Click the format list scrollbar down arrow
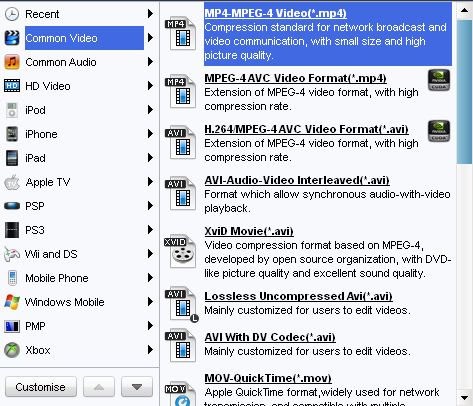Screen dimensions: 473x406 point(464,397)
